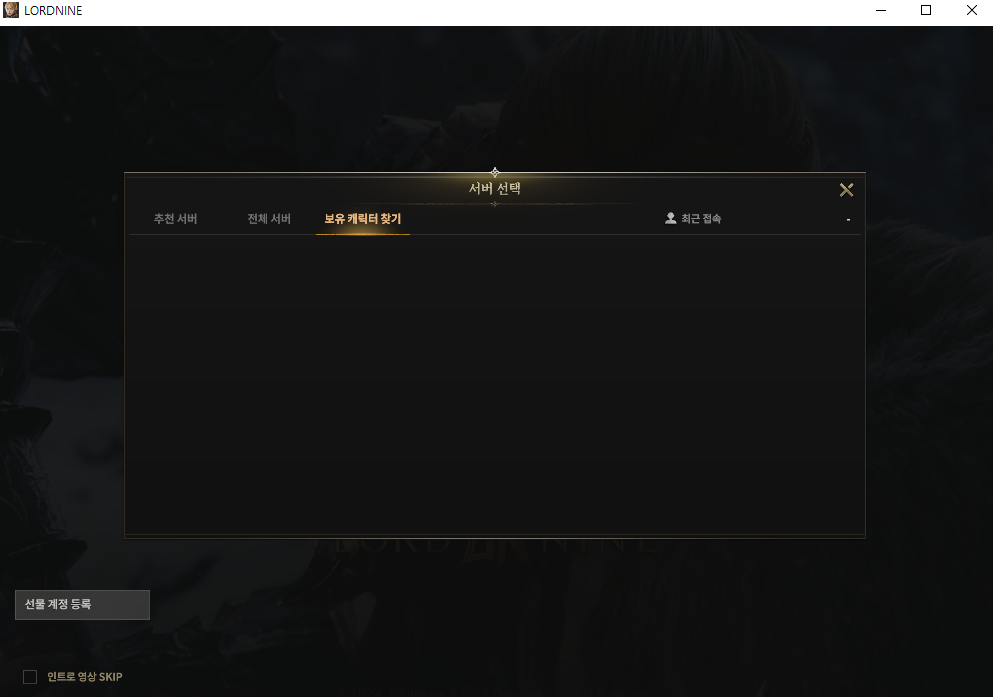Minimize the LORDNINE window
Screen dimensions: 994x697
pos(881,10)
